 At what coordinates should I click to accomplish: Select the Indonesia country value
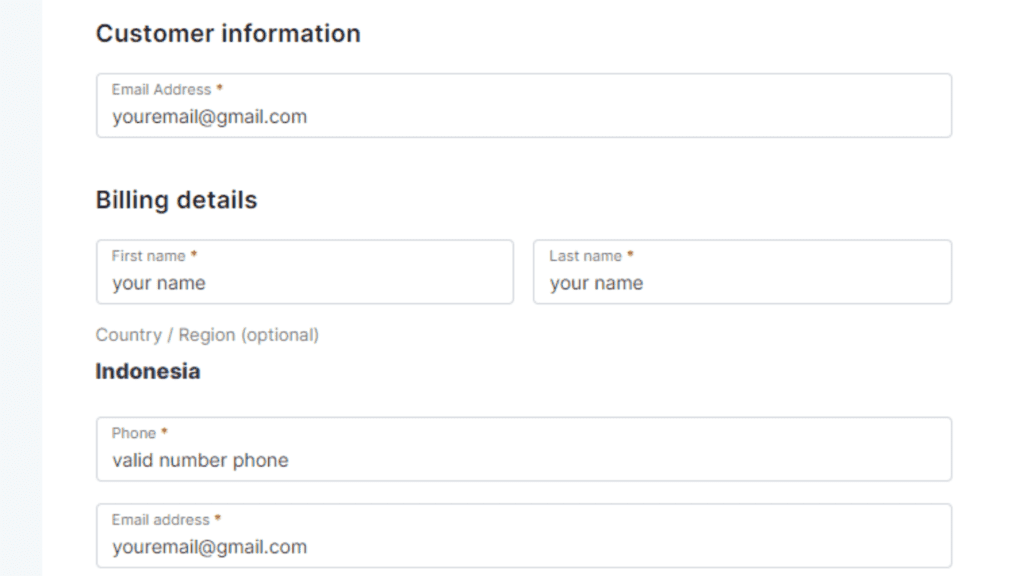coord(148,371)
